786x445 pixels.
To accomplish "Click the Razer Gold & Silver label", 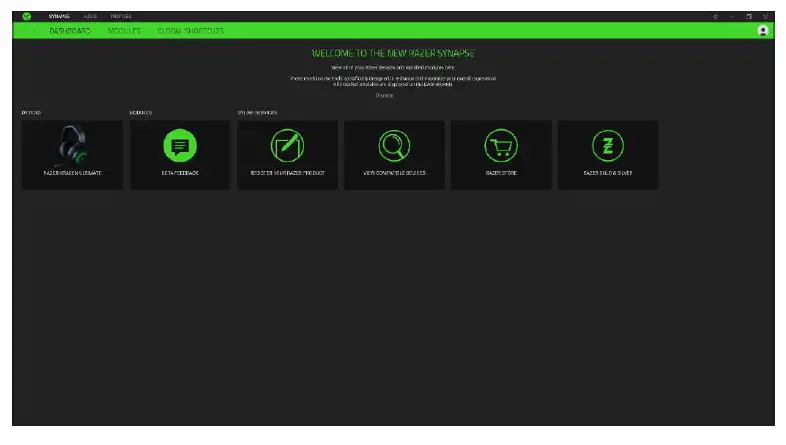I will (608, 173).
